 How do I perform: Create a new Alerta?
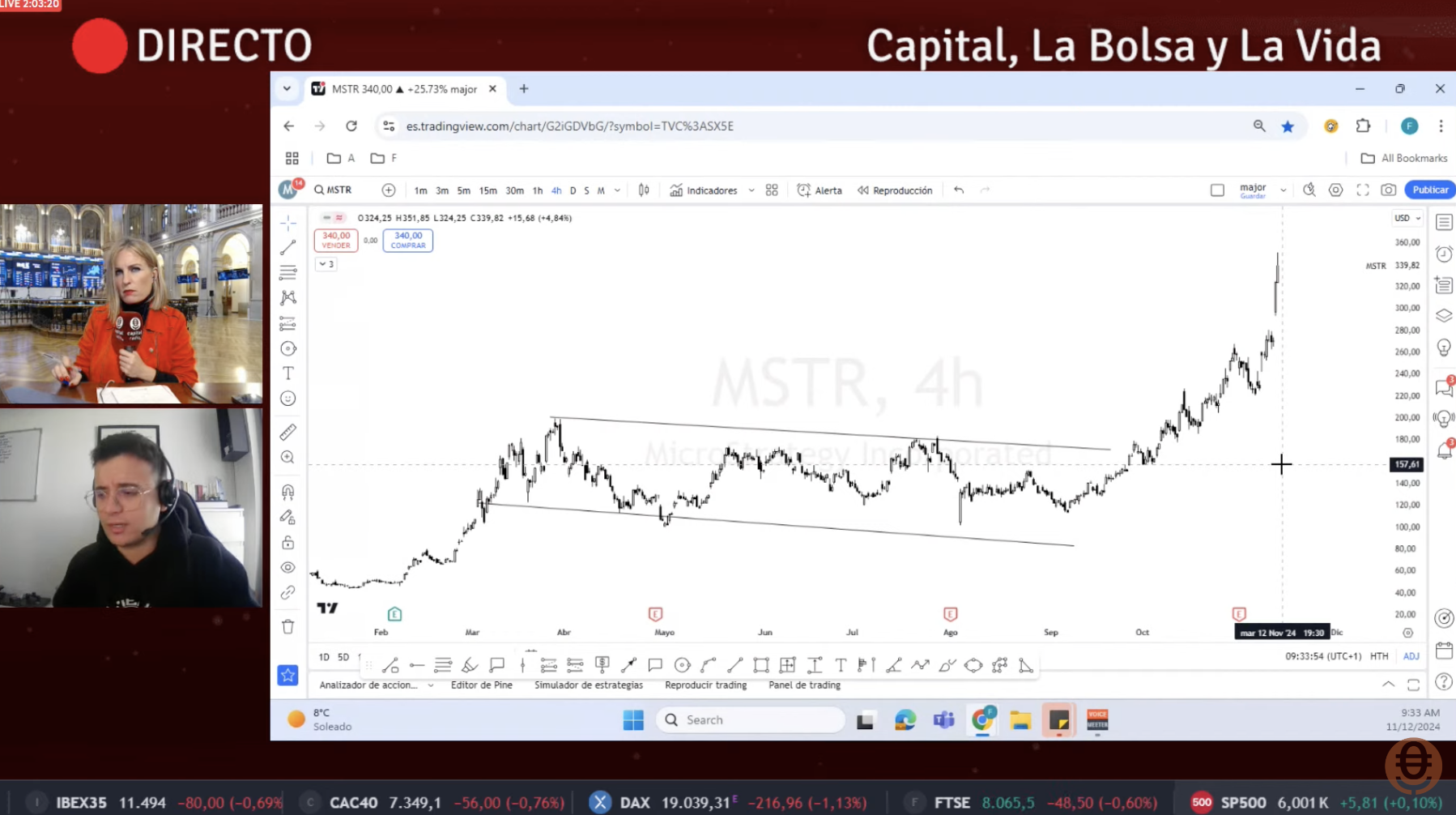pyautogui.click(x=820, y=190)
